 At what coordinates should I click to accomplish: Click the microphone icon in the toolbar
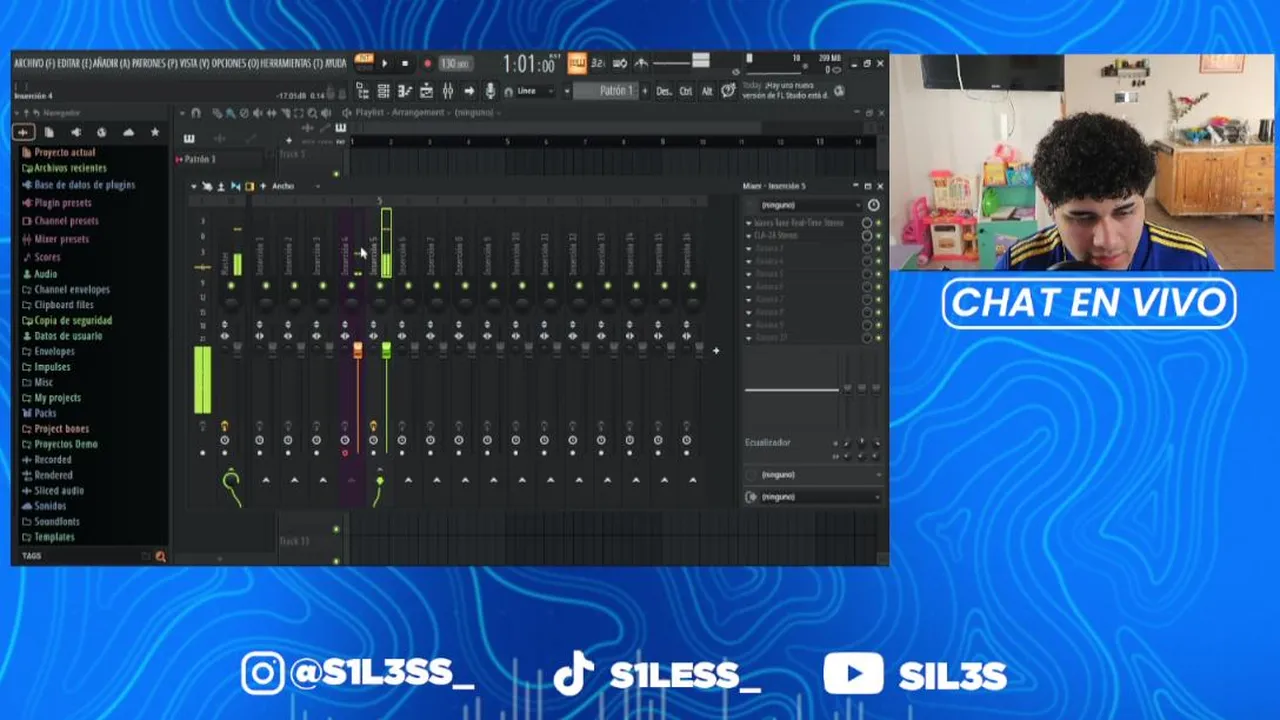[490, 91]
